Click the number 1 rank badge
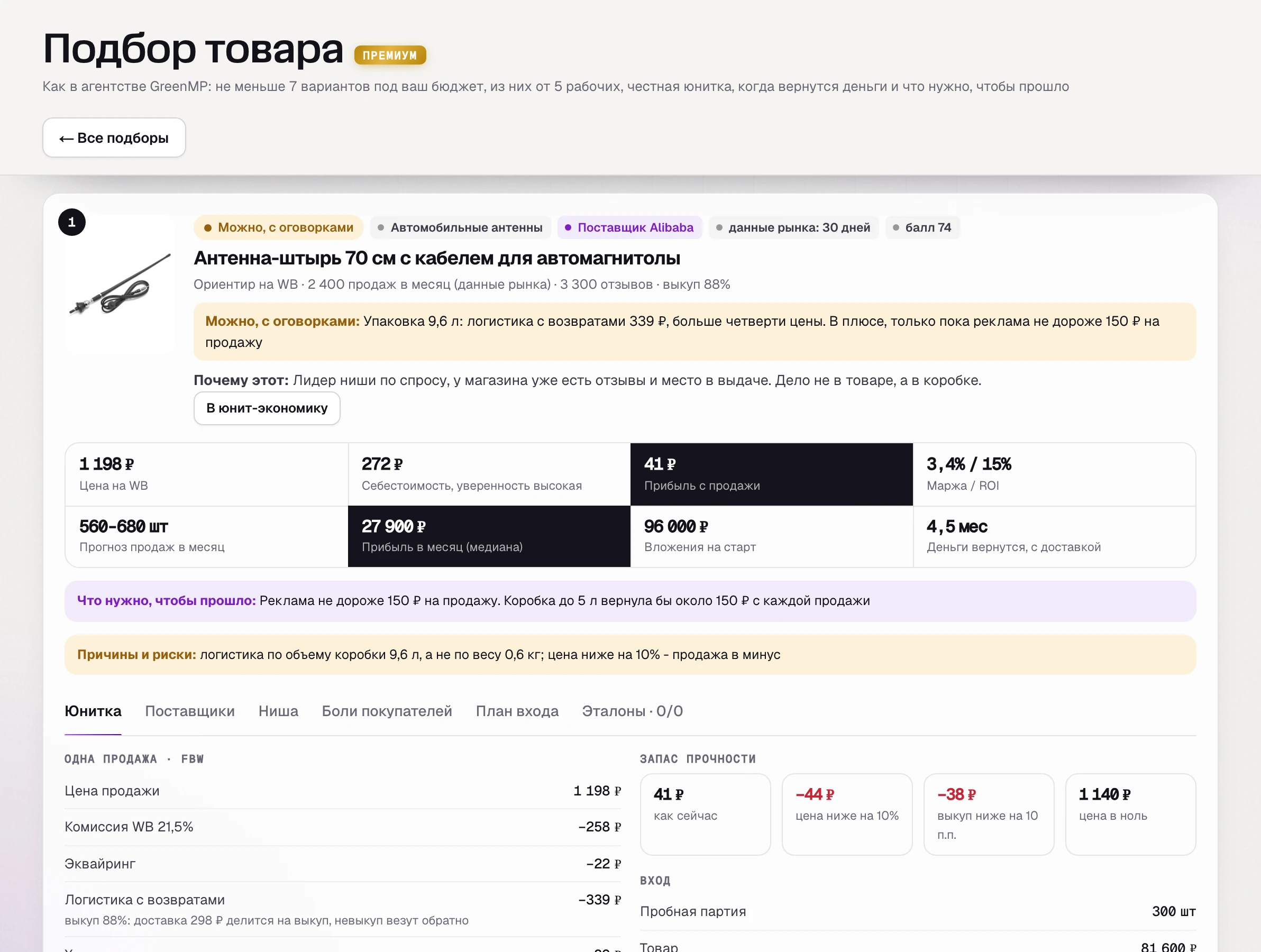This screenshot has height=952, width=1261. click(72, 222)
